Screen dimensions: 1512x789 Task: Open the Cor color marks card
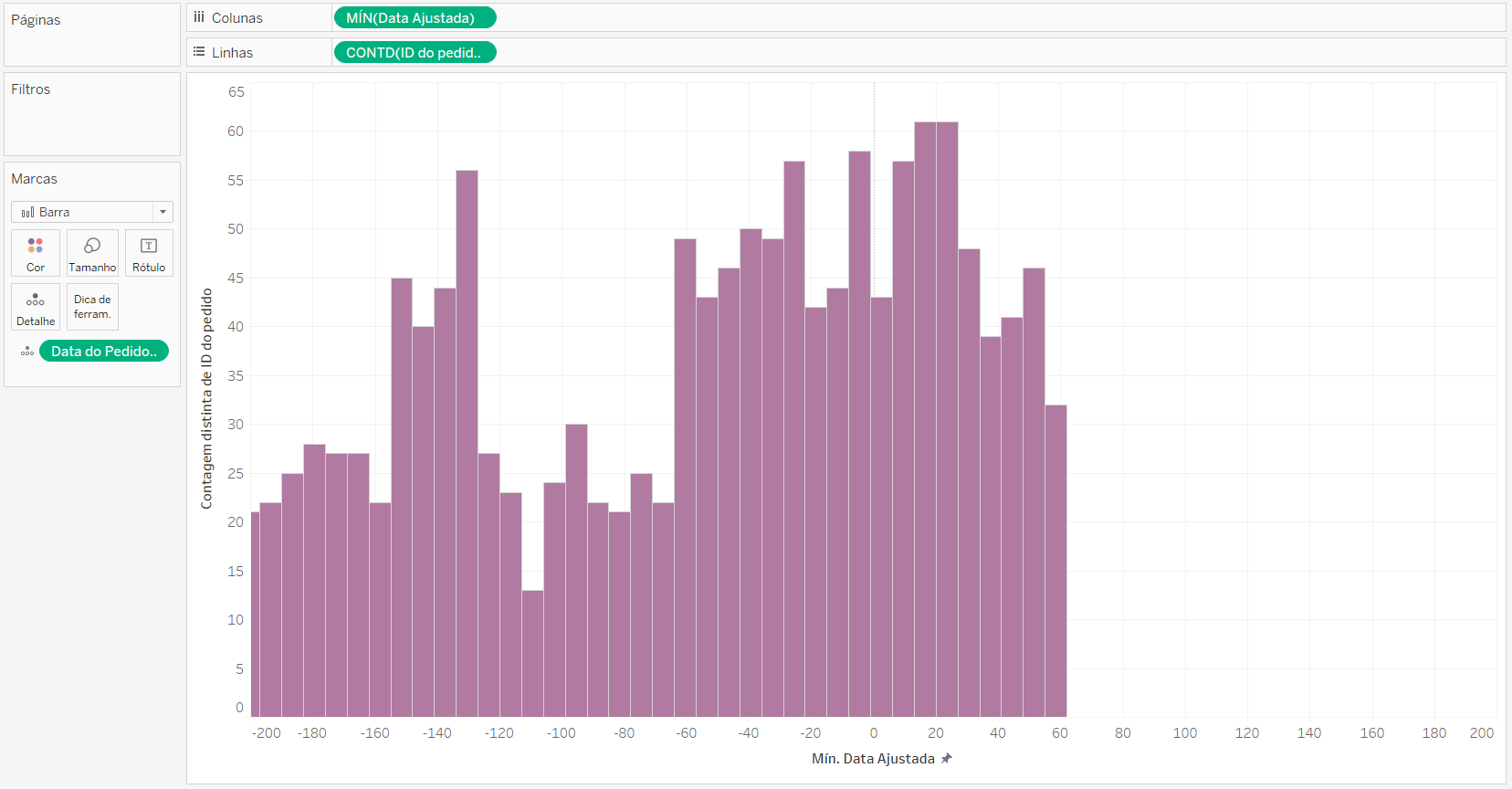tap(36, 253)
